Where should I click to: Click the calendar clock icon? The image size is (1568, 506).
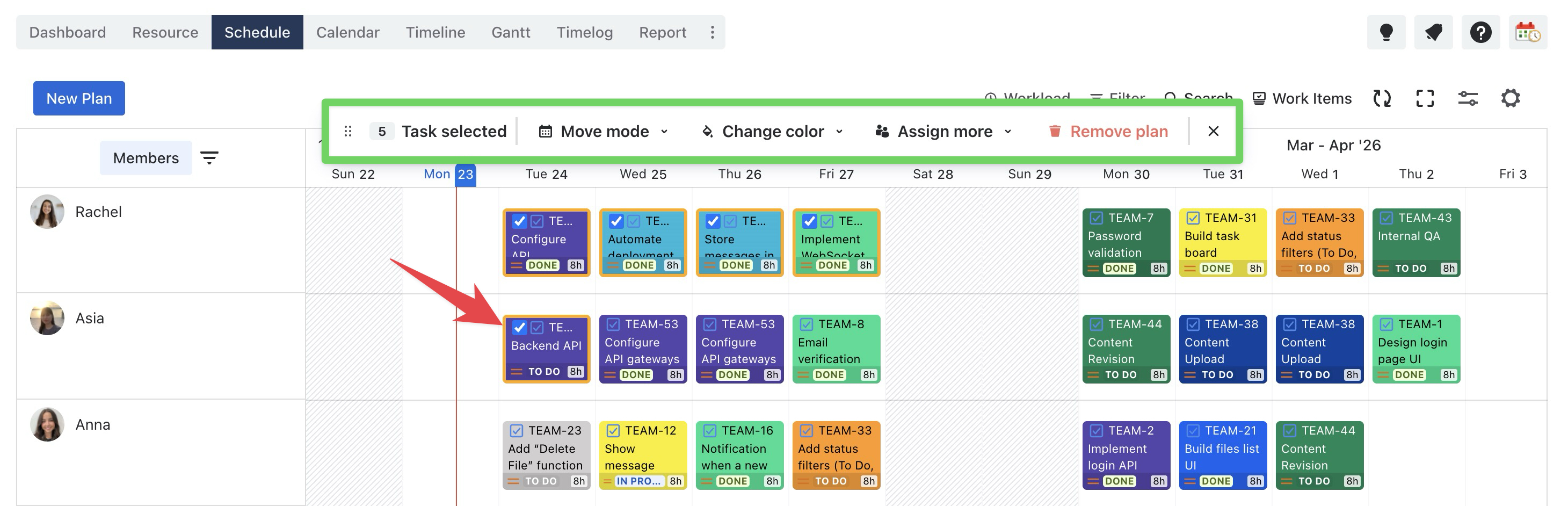tap(1527, 32)
